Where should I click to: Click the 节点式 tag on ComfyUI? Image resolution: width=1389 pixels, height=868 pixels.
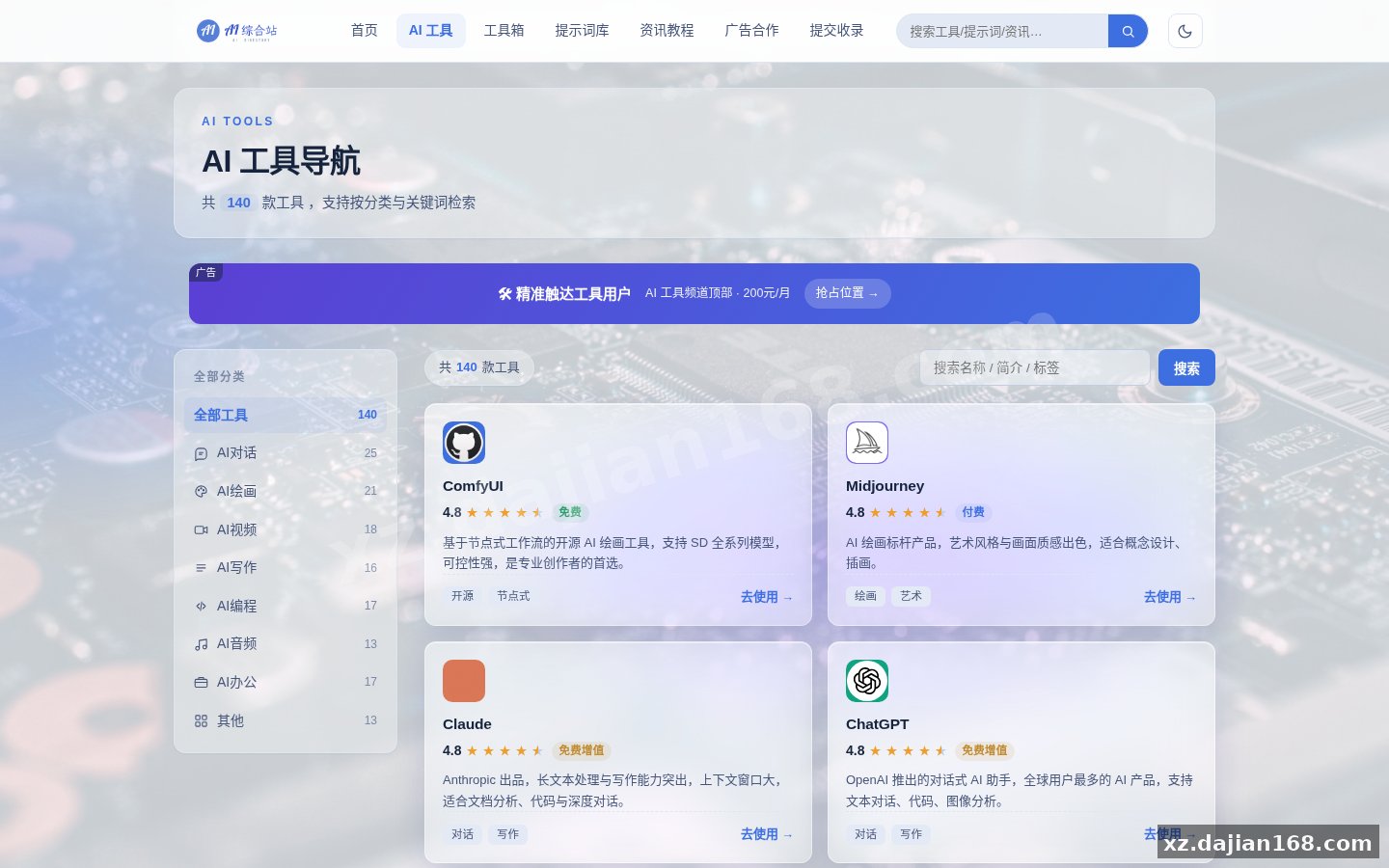point(513,596)
